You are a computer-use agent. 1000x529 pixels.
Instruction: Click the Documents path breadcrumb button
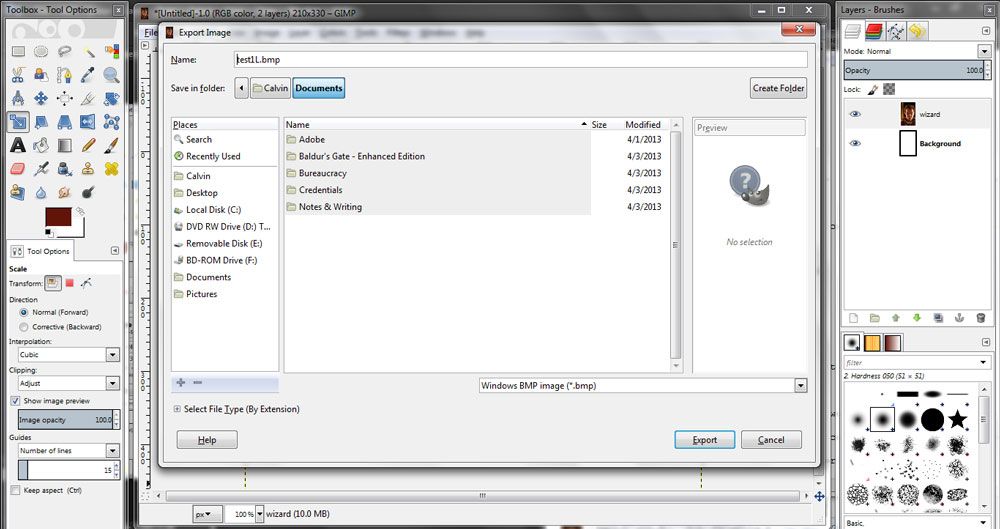319,88
